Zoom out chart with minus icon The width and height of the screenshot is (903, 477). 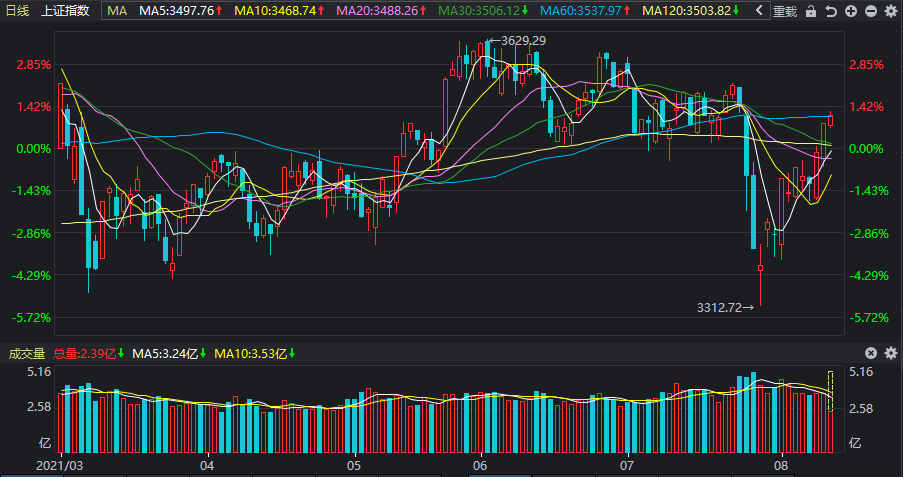tap(871, 11)
